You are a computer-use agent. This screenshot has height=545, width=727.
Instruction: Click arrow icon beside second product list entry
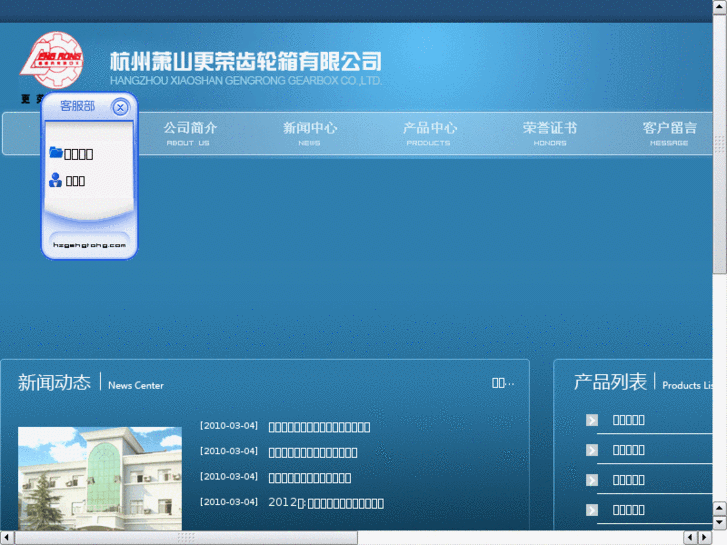(x=592, y=450)
